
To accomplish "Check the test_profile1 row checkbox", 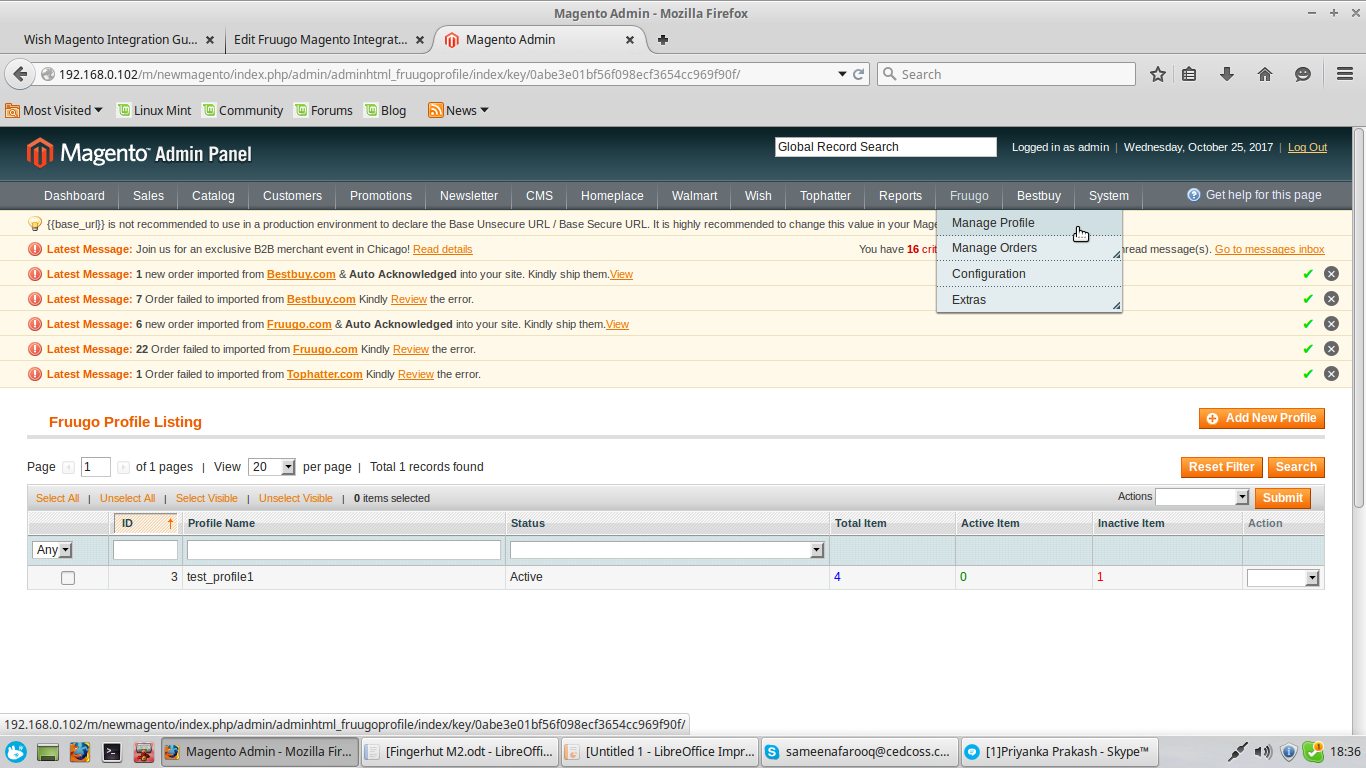I will [x=68, y=578].
